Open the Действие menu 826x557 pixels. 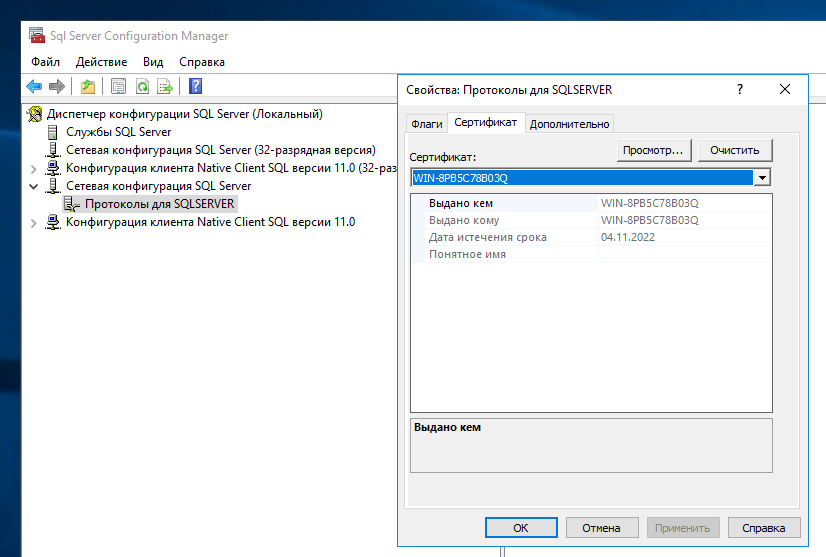pos(101,62)
